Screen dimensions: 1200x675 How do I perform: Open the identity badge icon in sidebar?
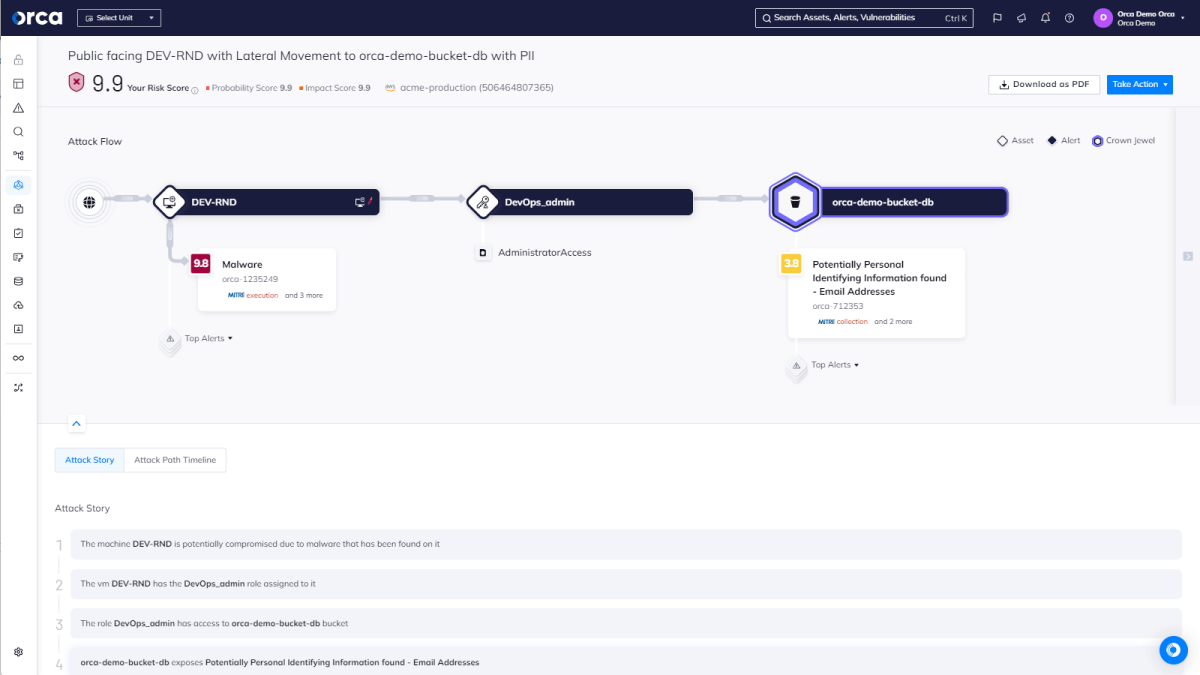[x=18, y=328]
